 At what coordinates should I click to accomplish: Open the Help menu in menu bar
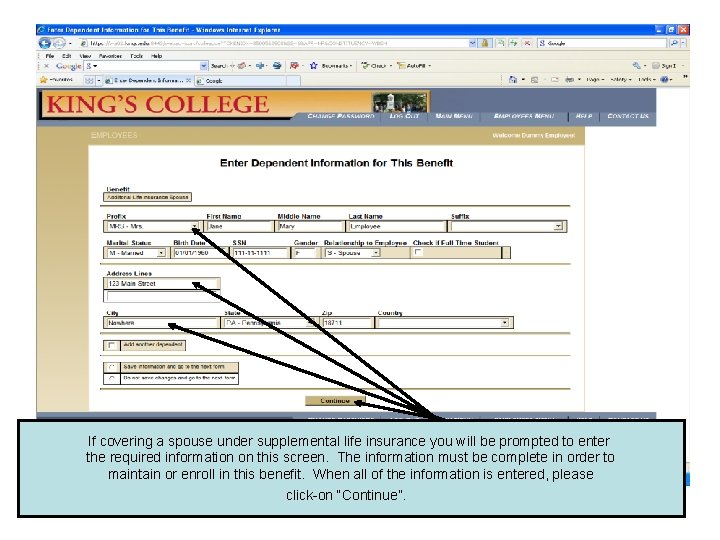[157, 56]
